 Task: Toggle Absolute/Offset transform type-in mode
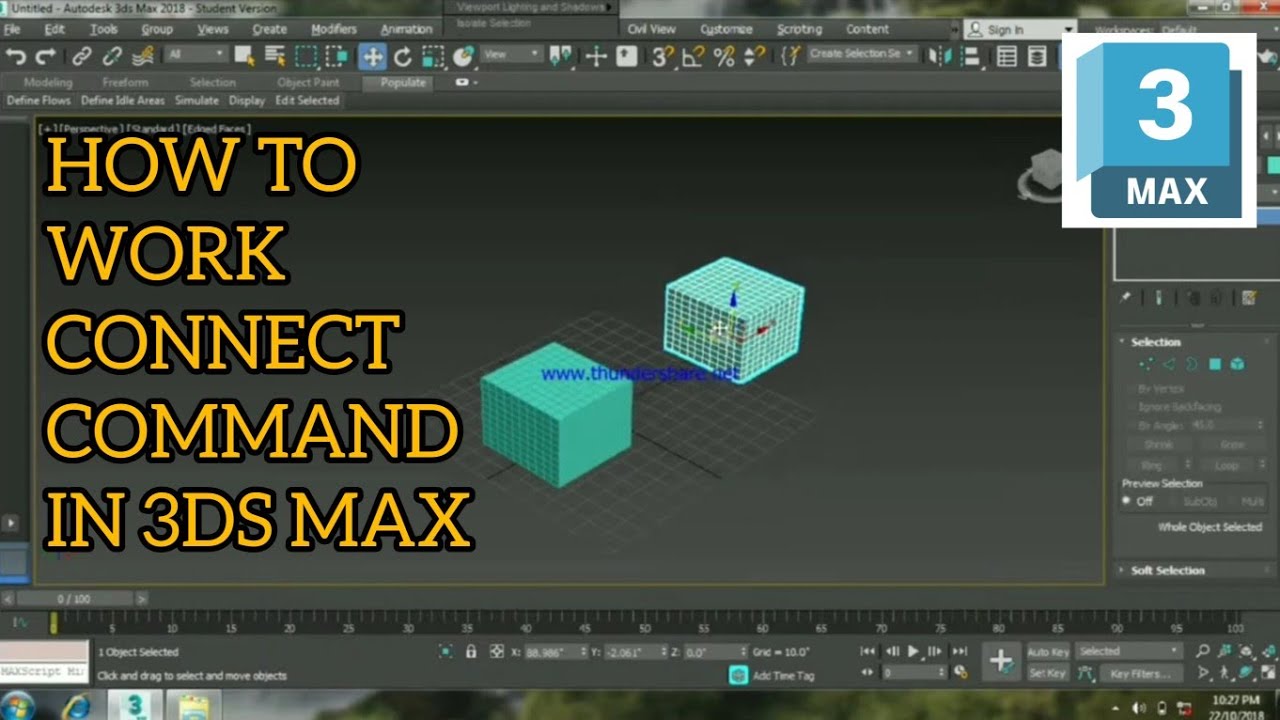[496, 651]
